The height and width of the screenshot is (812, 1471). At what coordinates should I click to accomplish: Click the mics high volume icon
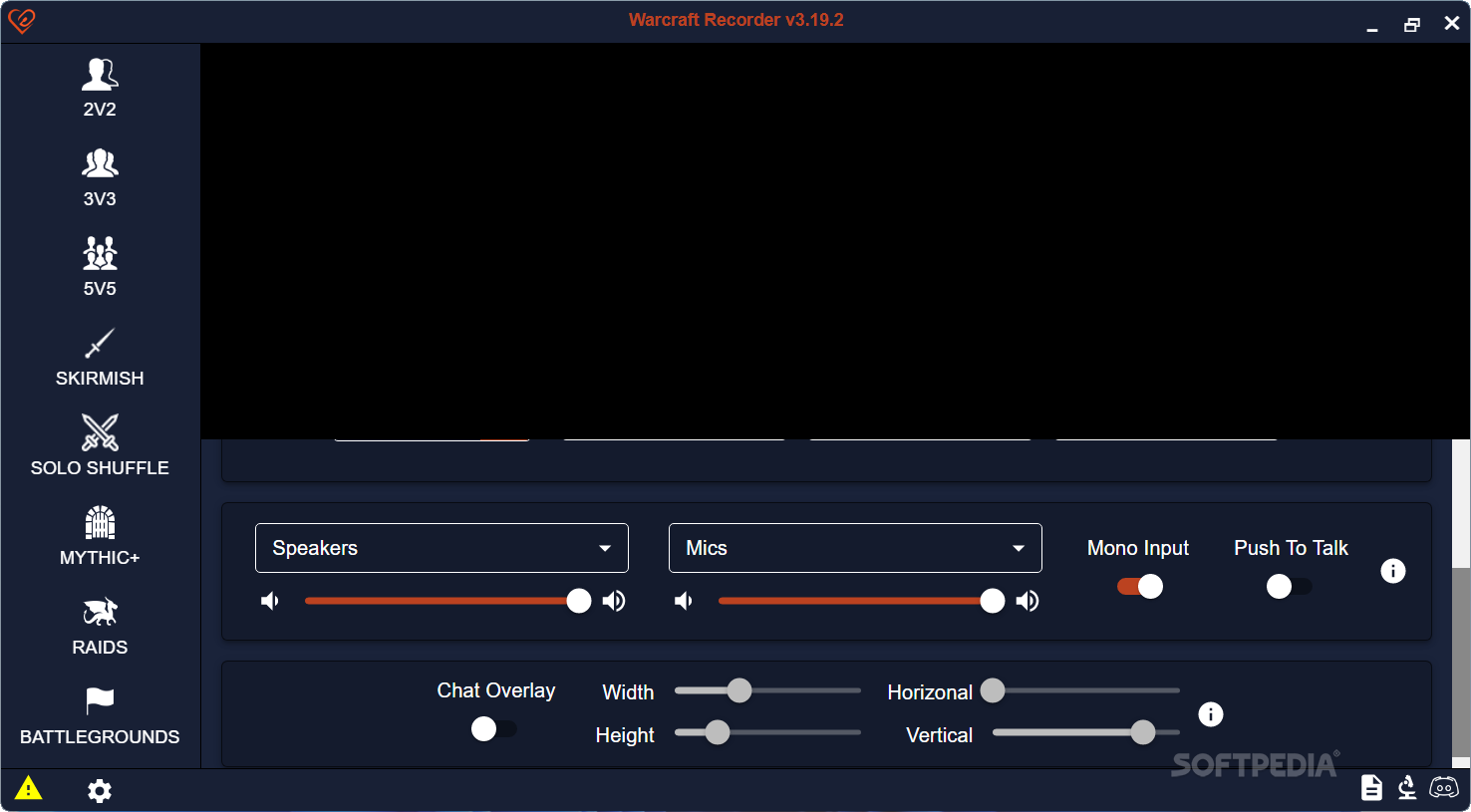pyautogui.click(x=1028, y=601)
